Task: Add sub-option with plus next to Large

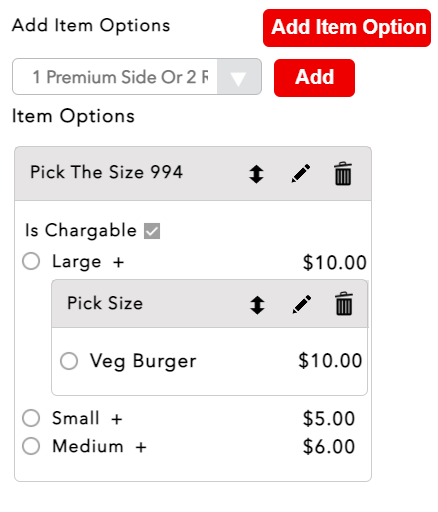Action: click(118, 262)
